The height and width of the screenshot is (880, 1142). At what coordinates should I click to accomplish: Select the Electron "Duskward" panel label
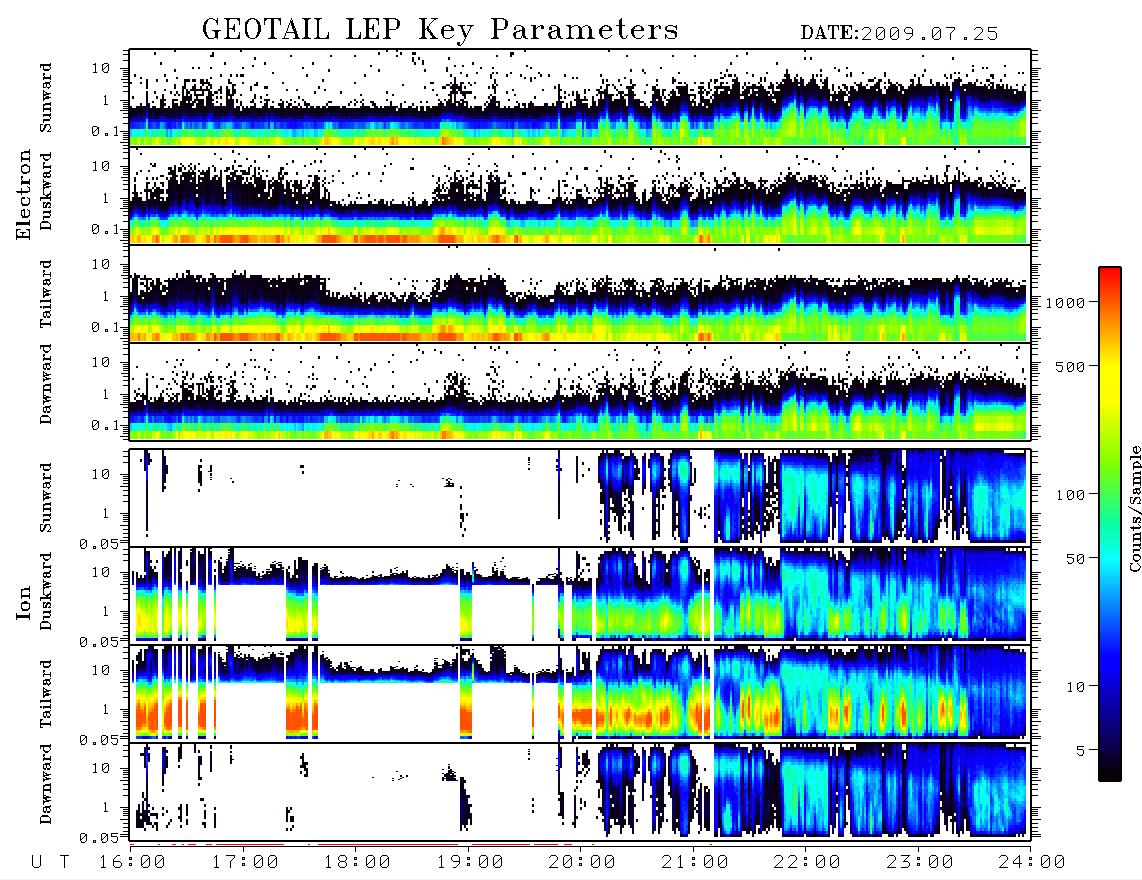coord(46,191)
